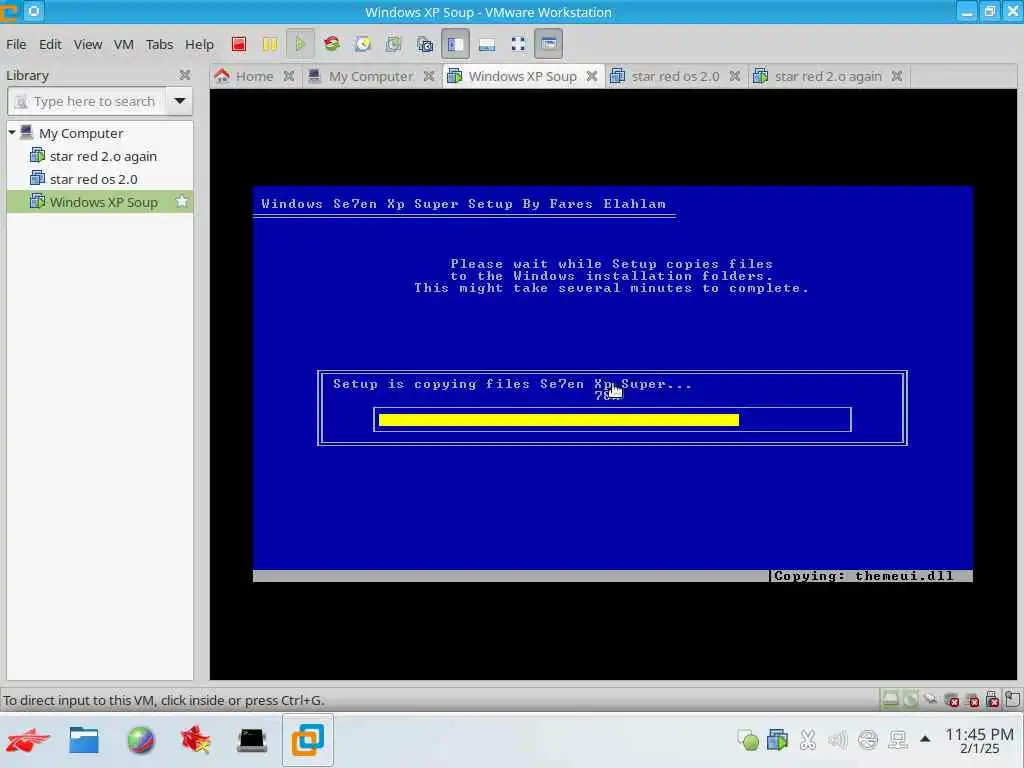1024x768 pixels.
Task: Open the Edit menu
Action: coord(50,44)
